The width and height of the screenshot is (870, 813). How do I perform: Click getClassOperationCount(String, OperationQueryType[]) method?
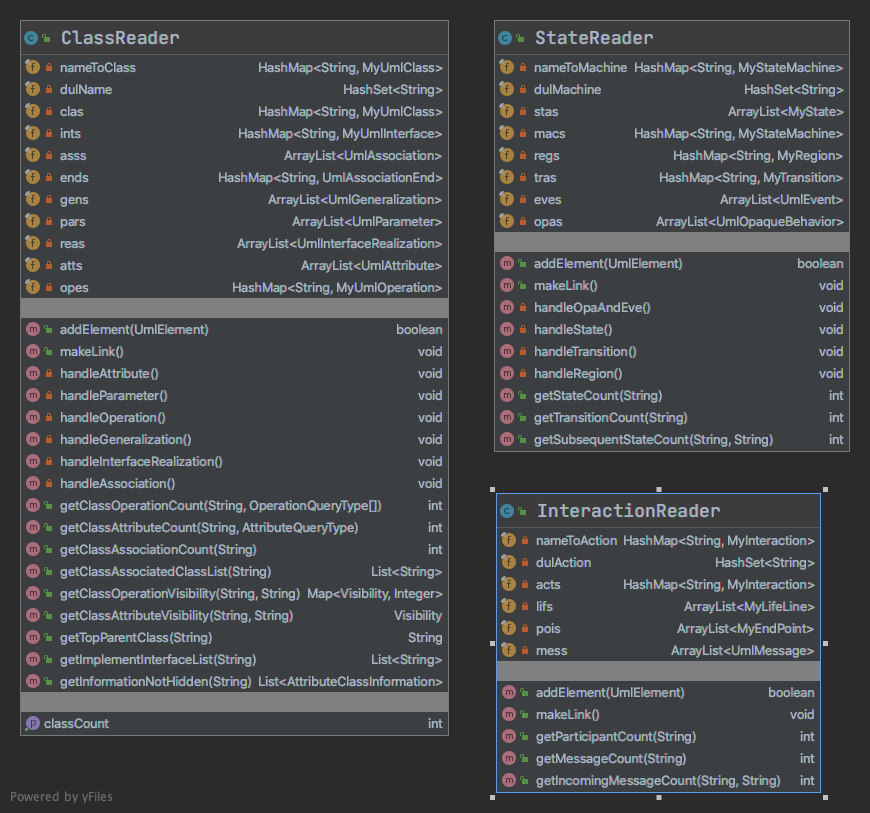221,506
